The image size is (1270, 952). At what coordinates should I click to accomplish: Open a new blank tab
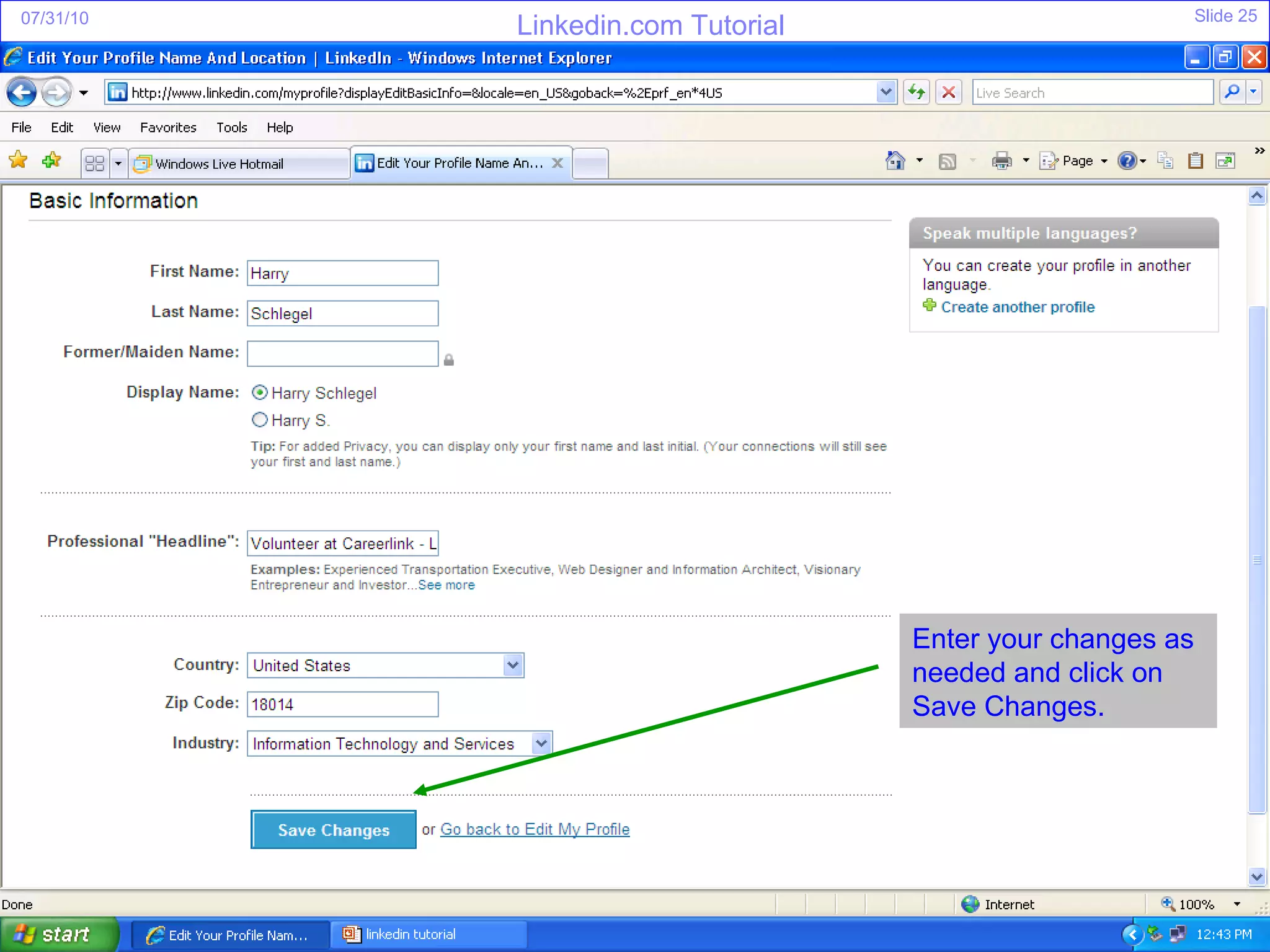(x=590, y=164)
